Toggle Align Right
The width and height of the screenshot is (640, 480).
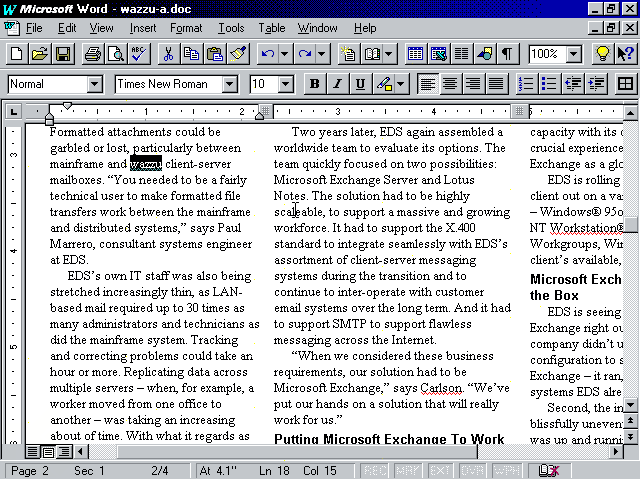(473, 84)
